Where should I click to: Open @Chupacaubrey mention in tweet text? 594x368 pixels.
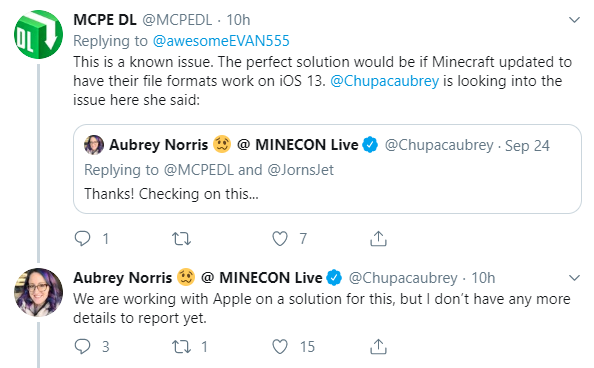pos(385,81)
